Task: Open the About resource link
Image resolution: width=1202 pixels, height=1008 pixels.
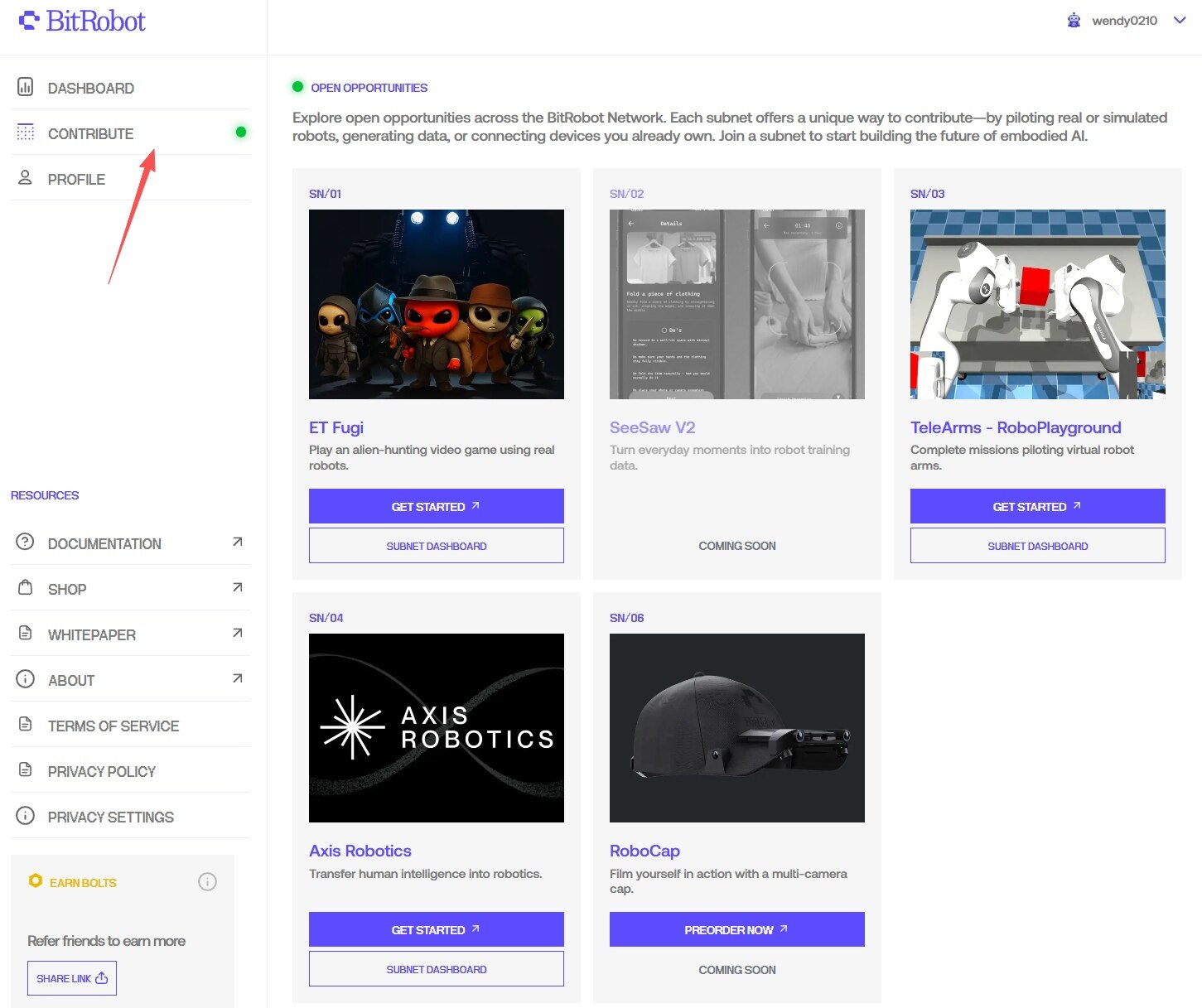Action: [x=130, y=680]
